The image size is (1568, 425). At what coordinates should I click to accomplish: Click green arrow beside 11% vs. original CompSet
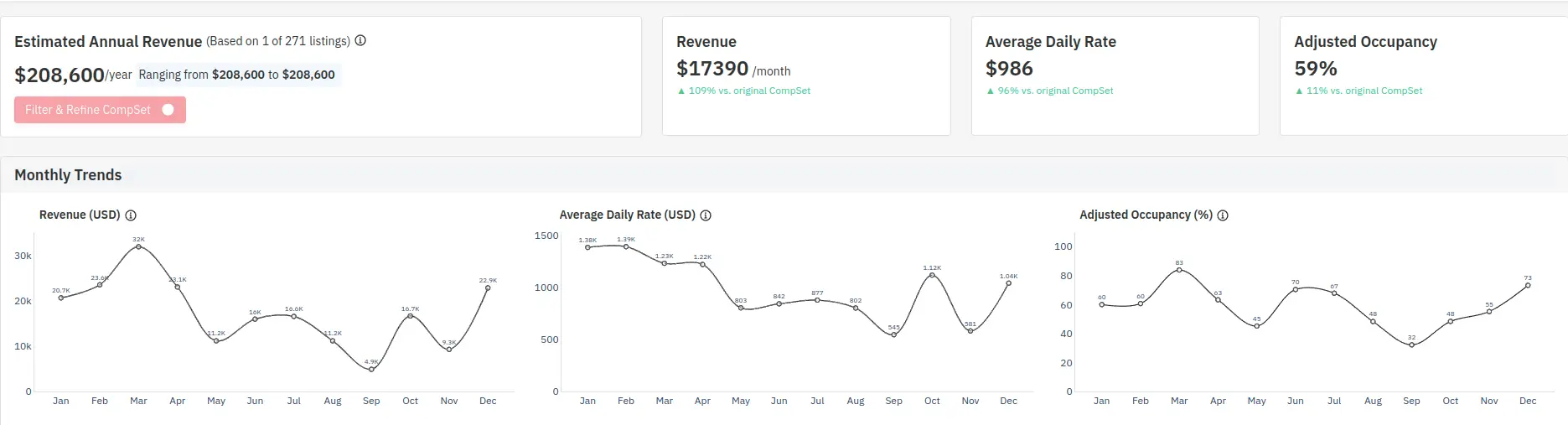tap(1299, 91)
